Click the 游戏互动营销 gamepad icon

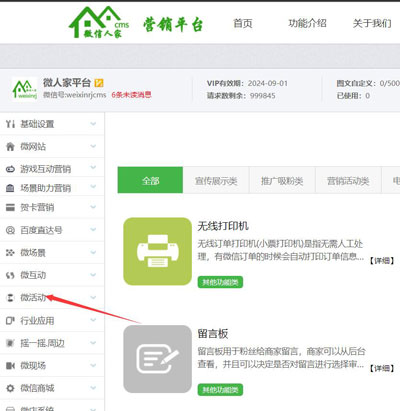click(x=10, y=169)
